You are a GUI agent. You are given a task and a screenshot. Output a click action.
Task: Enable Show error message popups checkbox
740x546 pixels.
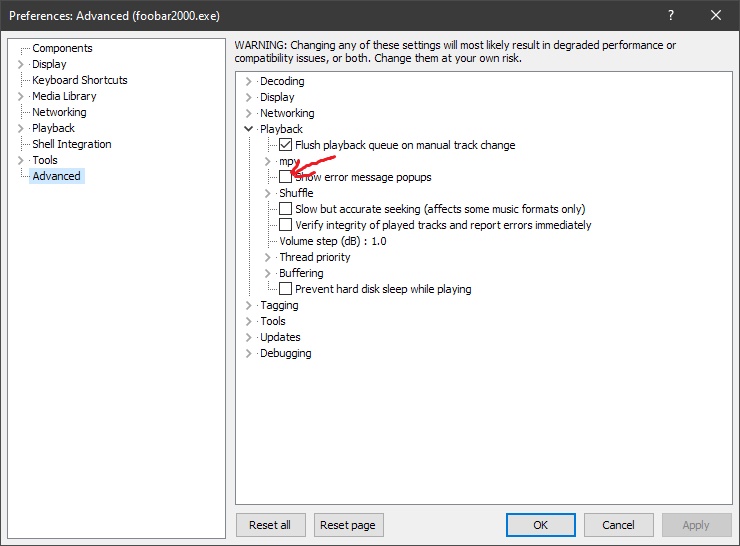285,177
